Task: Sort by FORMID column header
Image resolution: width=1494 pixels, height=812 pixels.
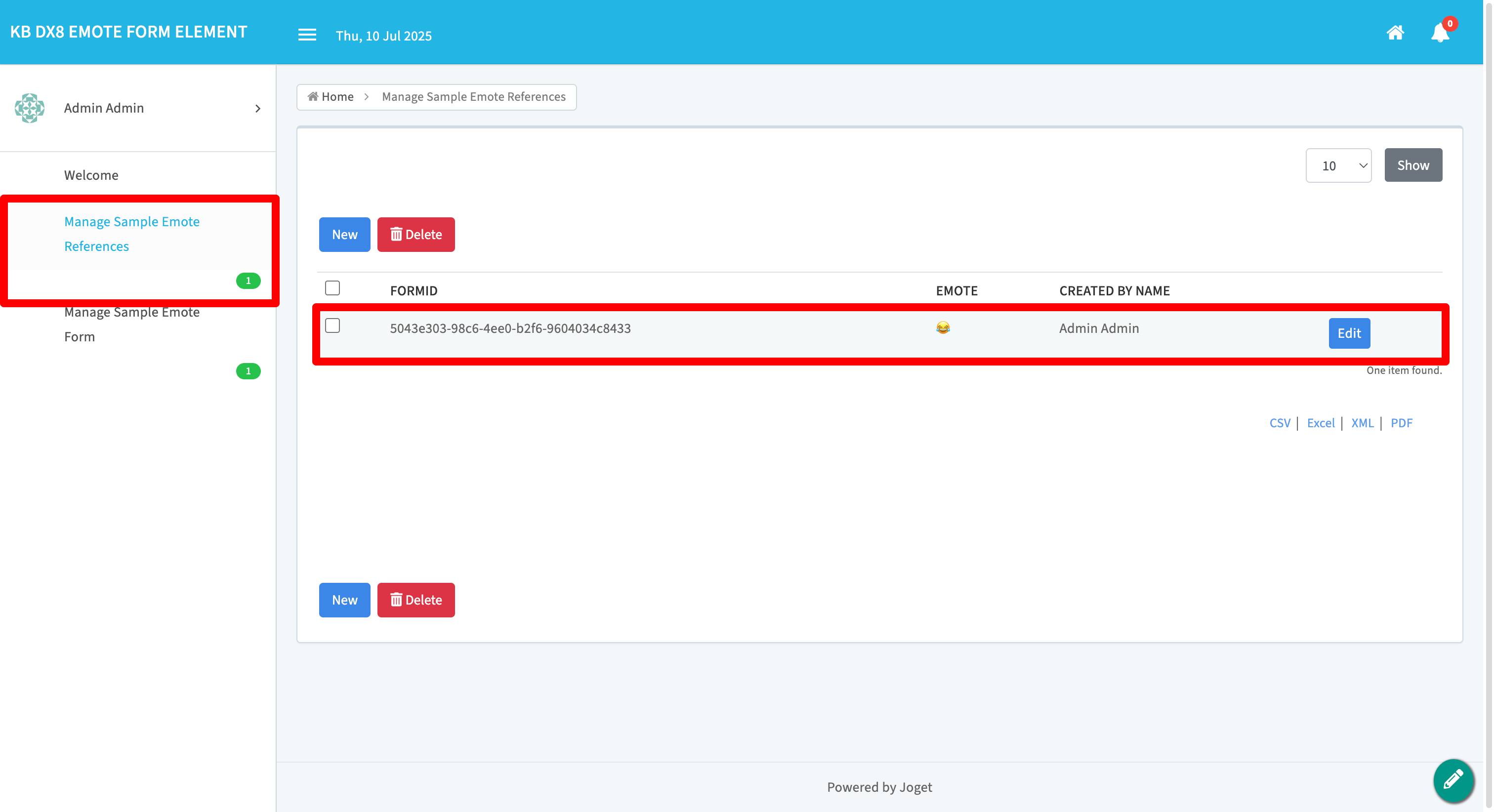Action: [414, 290]
